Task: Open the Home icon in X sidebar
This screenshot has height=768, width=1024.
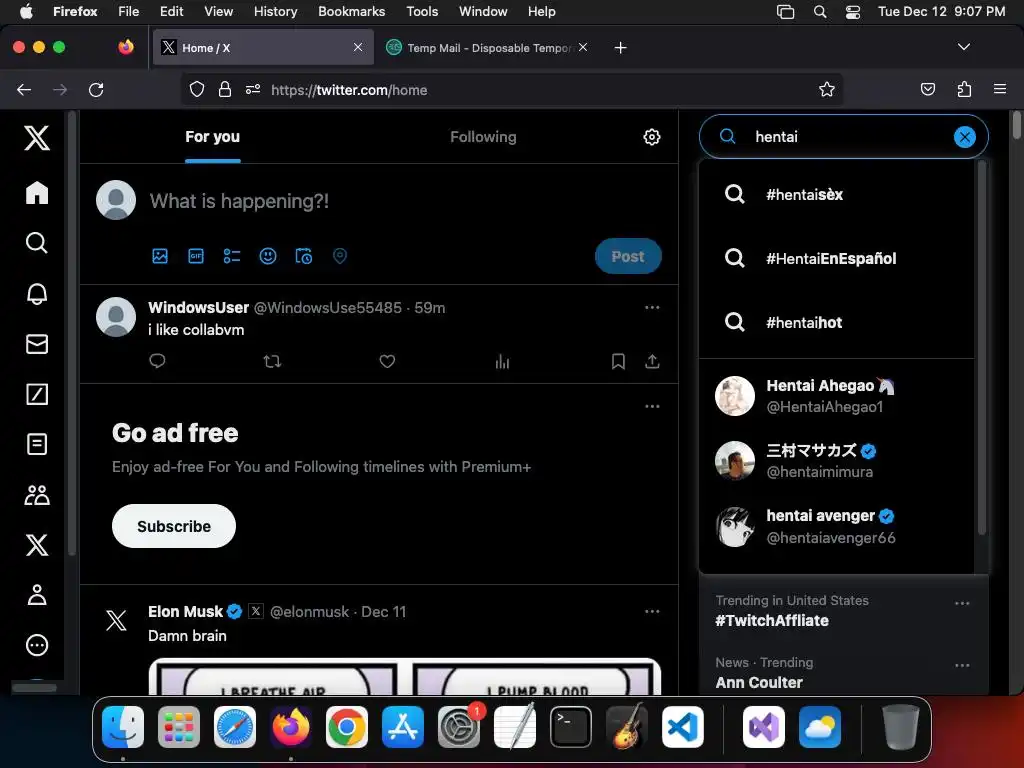Action: [x=37, y=193]
